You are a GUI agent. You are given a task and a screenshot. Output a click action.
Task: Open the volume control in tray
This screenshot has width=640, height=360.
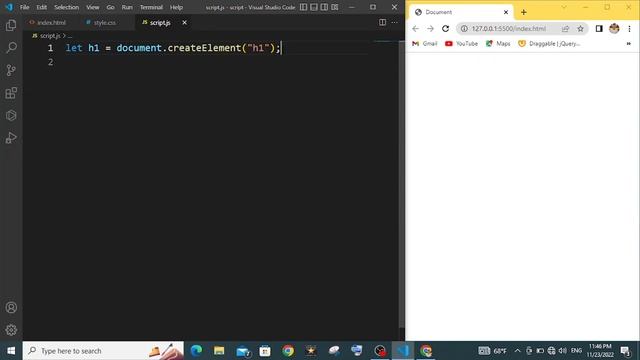pyautogui.click(x=563, y=351)
